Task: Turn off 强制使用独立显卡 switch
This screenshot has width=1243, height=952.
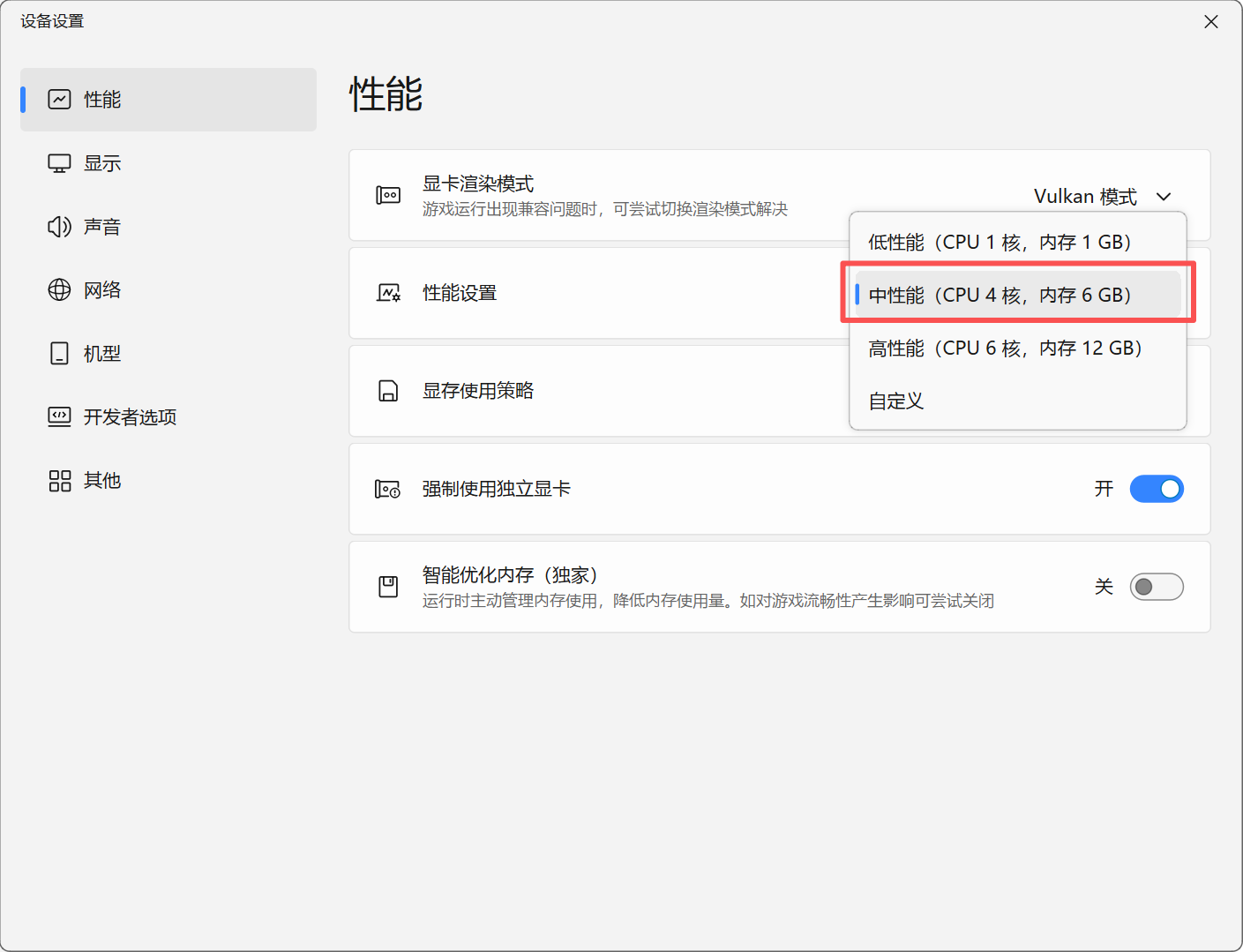Action: coord(1157,489)
